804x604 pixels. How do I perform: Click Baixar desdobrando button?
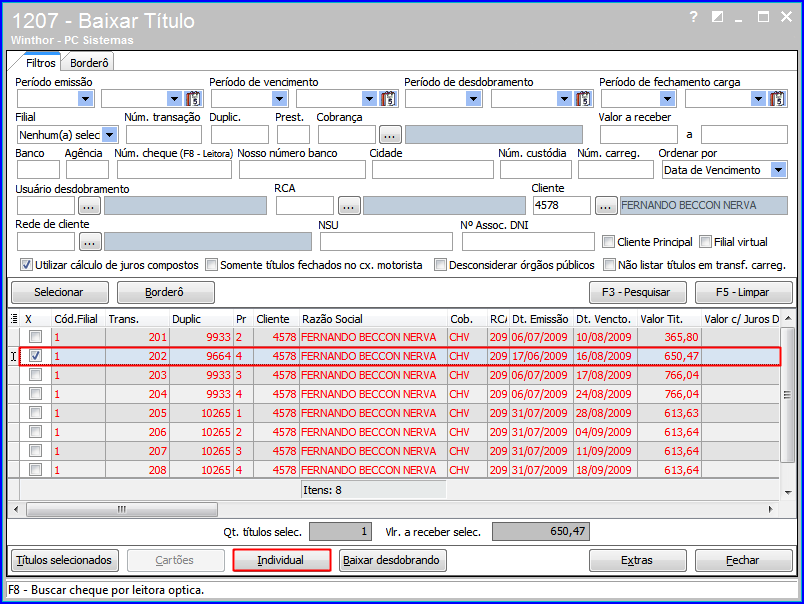click(x=392, y=560)
